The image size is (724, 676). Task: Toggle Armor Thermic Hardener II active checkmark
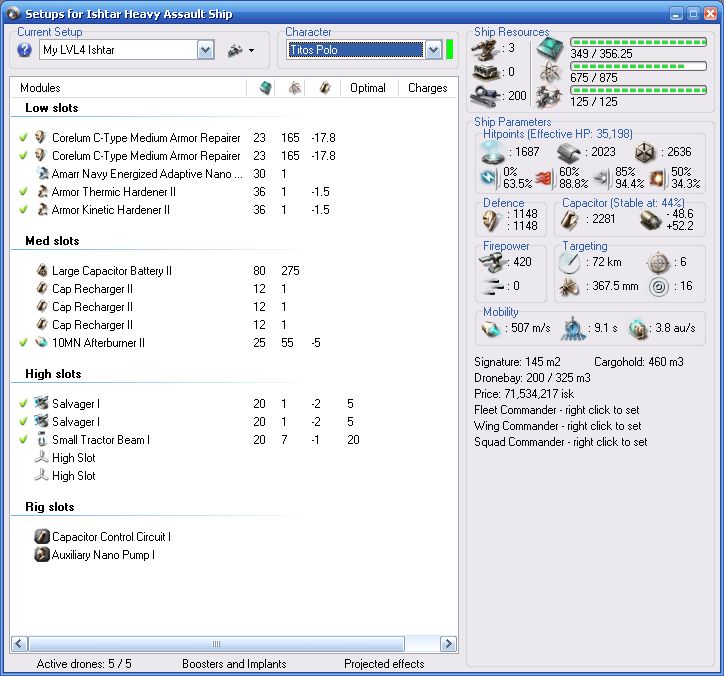23,192
